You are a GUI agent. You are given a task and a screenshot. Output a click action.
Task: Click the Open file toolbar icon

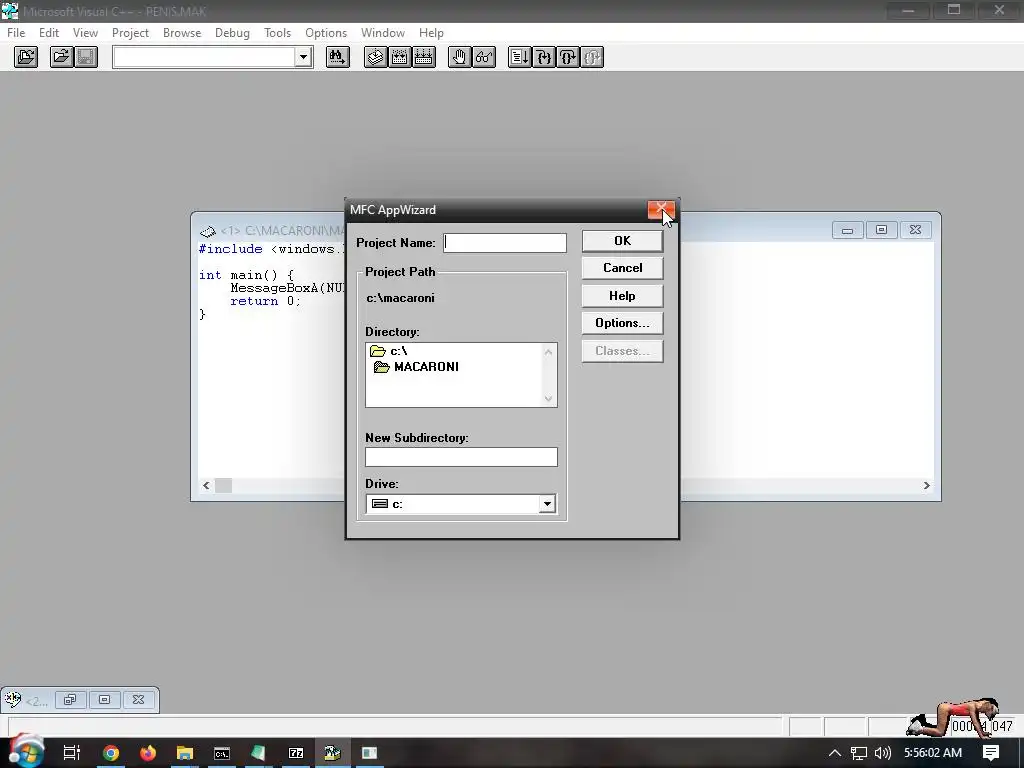[x=61, y=57]
